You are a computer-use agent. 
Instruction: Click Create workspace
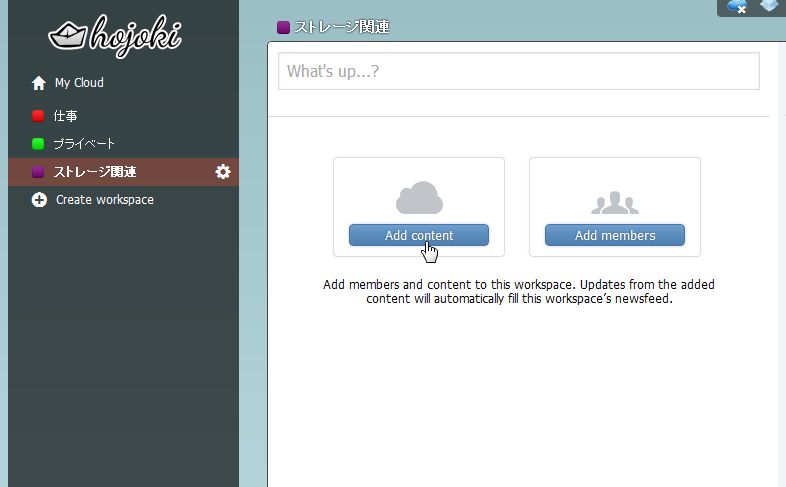(105, 200)
